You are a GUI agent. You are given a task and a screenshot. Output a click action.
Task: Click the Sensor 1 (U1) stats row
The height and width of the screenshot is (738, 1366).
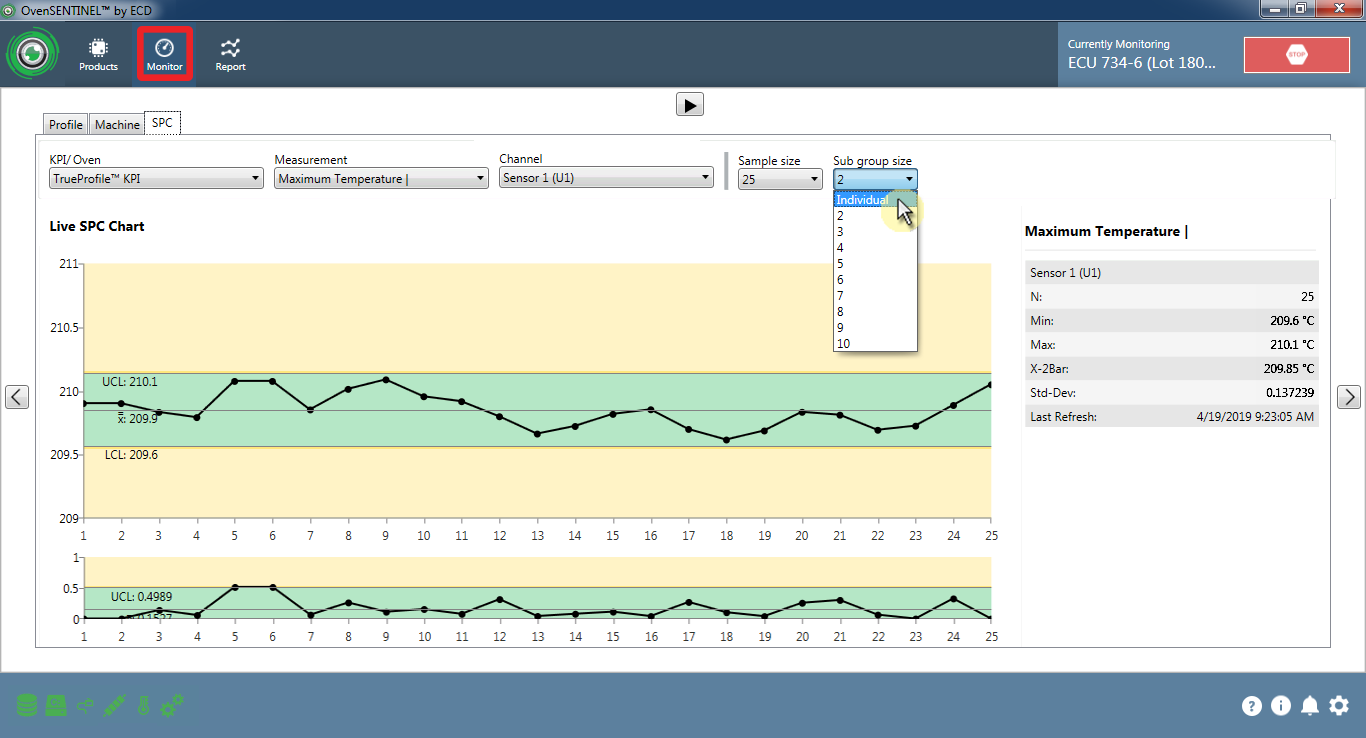point(1172,272)
